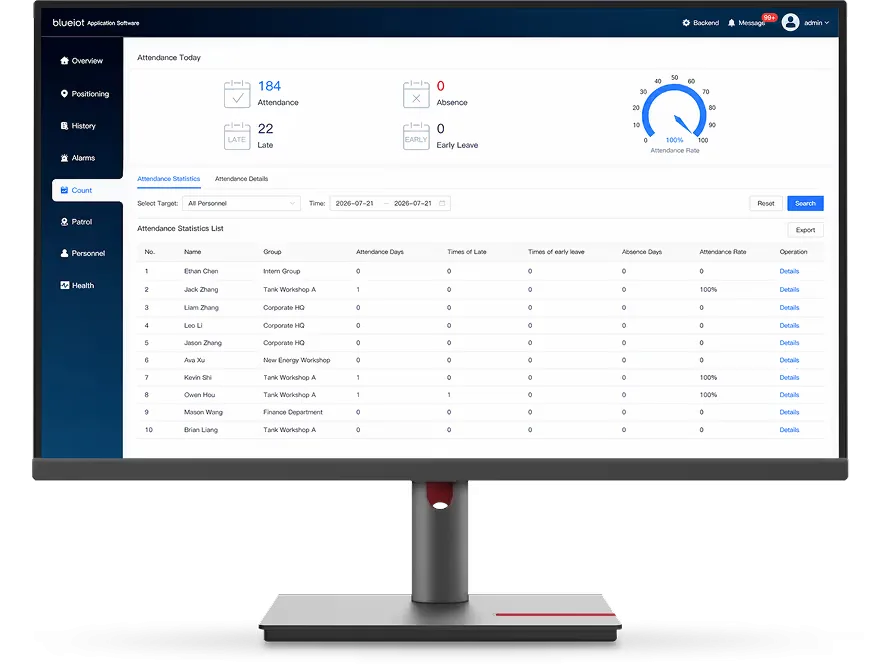Open Details for Brian Liang
This screenshot has width=880, height=668.
point(789,430)
